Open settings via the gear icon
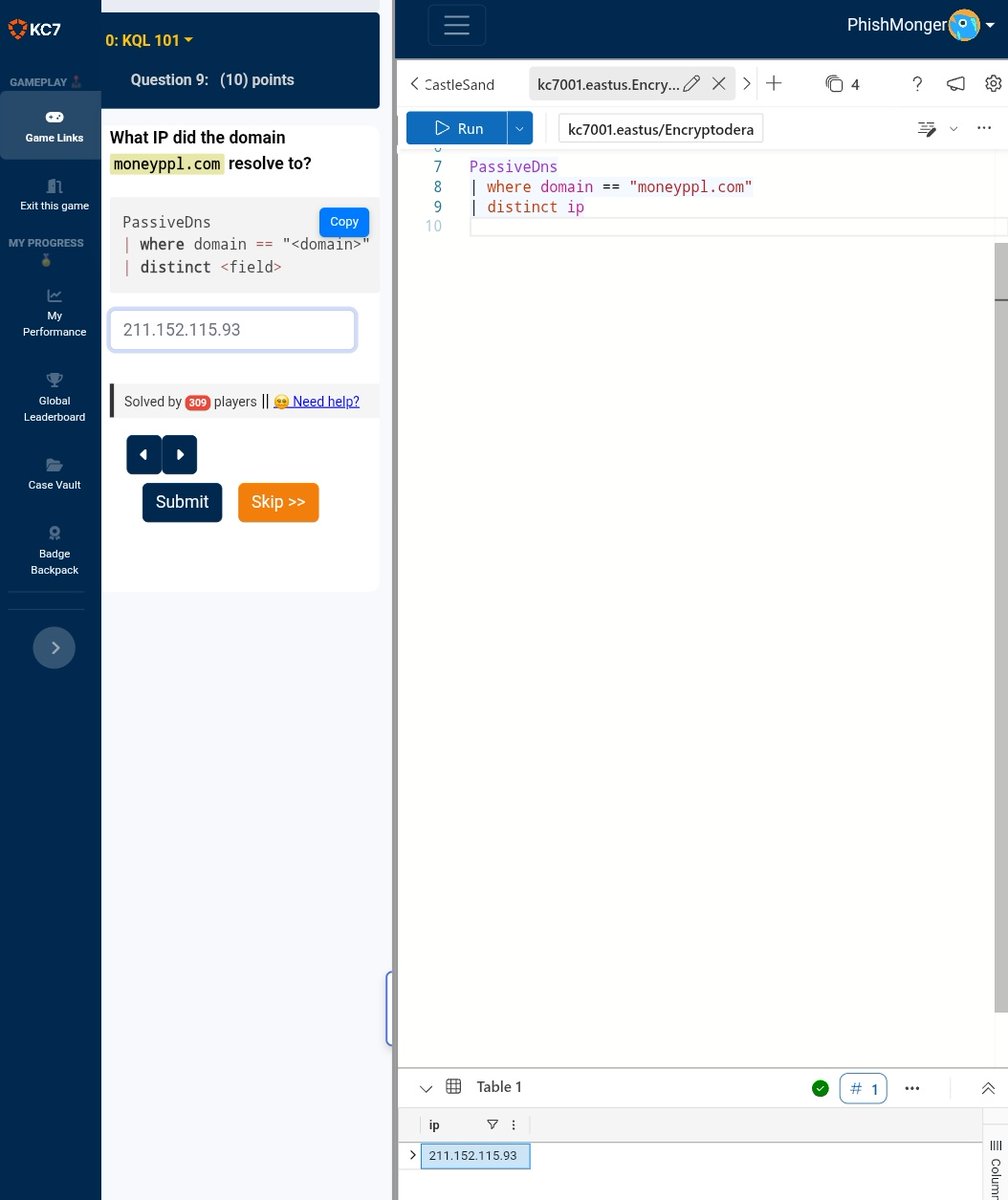This screenshot has width=1008, height=1200. pos(993,84)
